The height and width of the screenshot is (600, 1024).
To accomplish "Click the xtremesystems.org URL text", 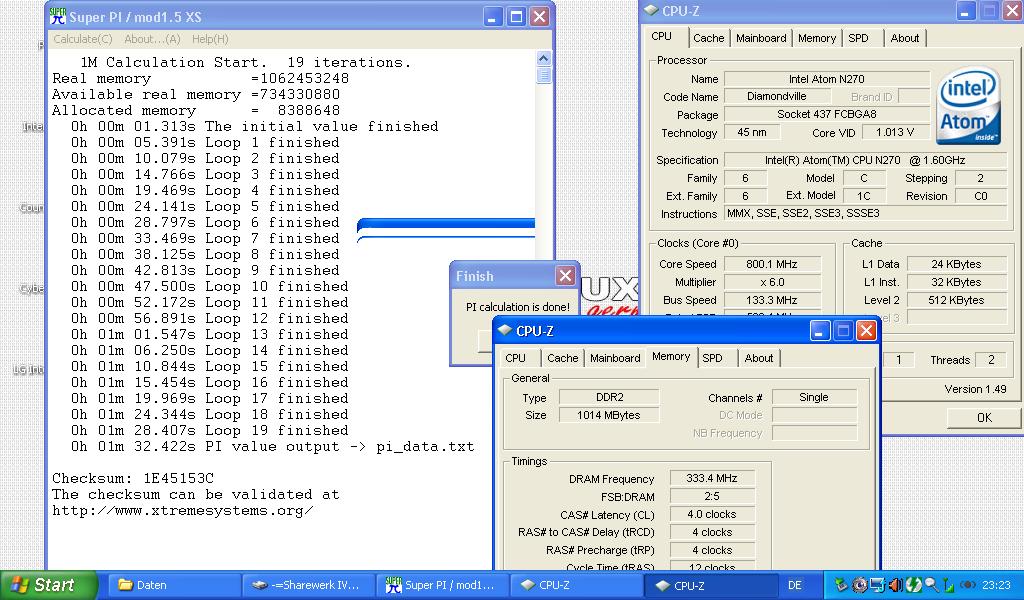I will (183, 511).
